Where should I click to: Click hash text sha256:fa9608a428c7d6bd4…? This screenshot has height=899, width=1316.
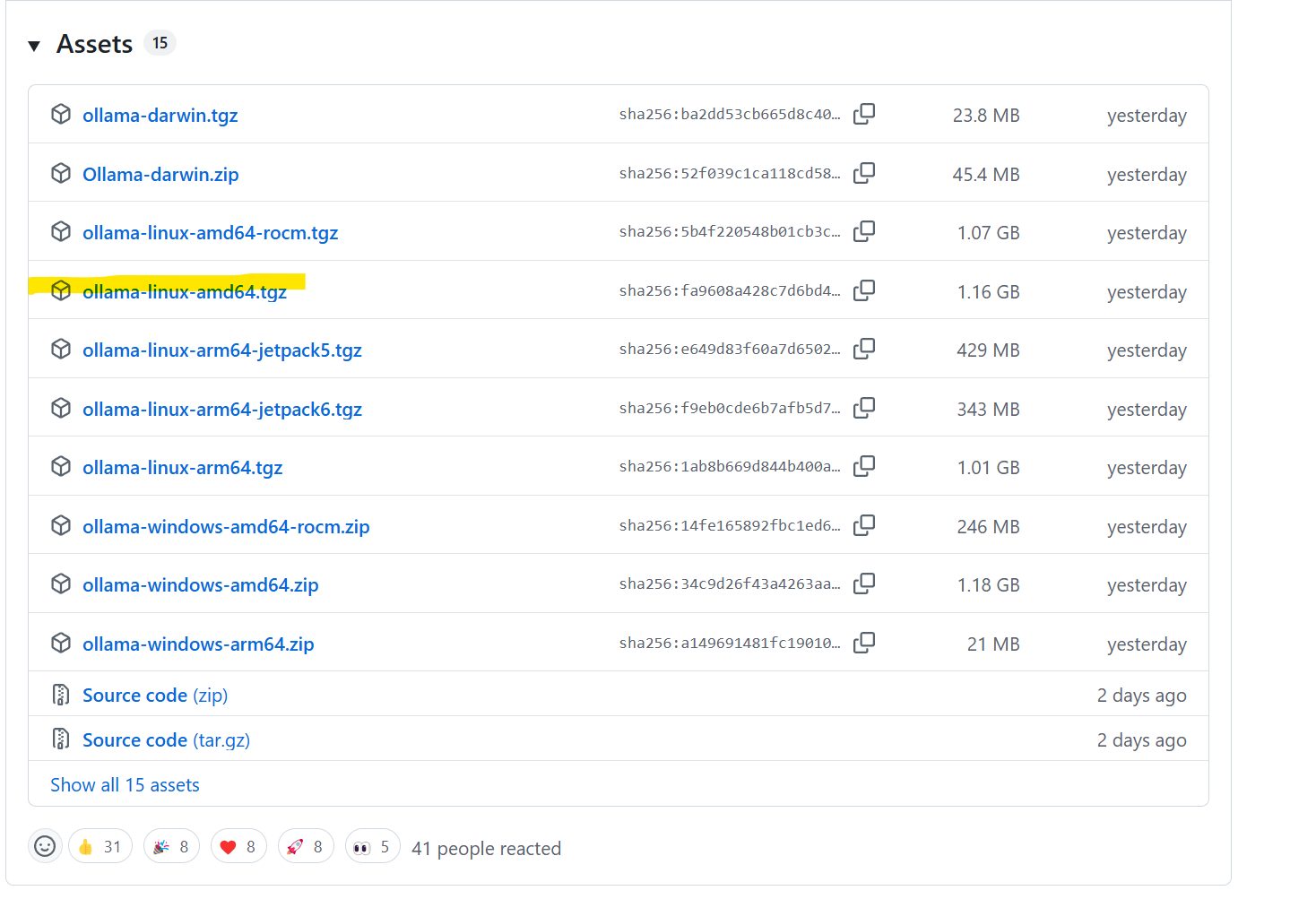(x=730, y=290)
